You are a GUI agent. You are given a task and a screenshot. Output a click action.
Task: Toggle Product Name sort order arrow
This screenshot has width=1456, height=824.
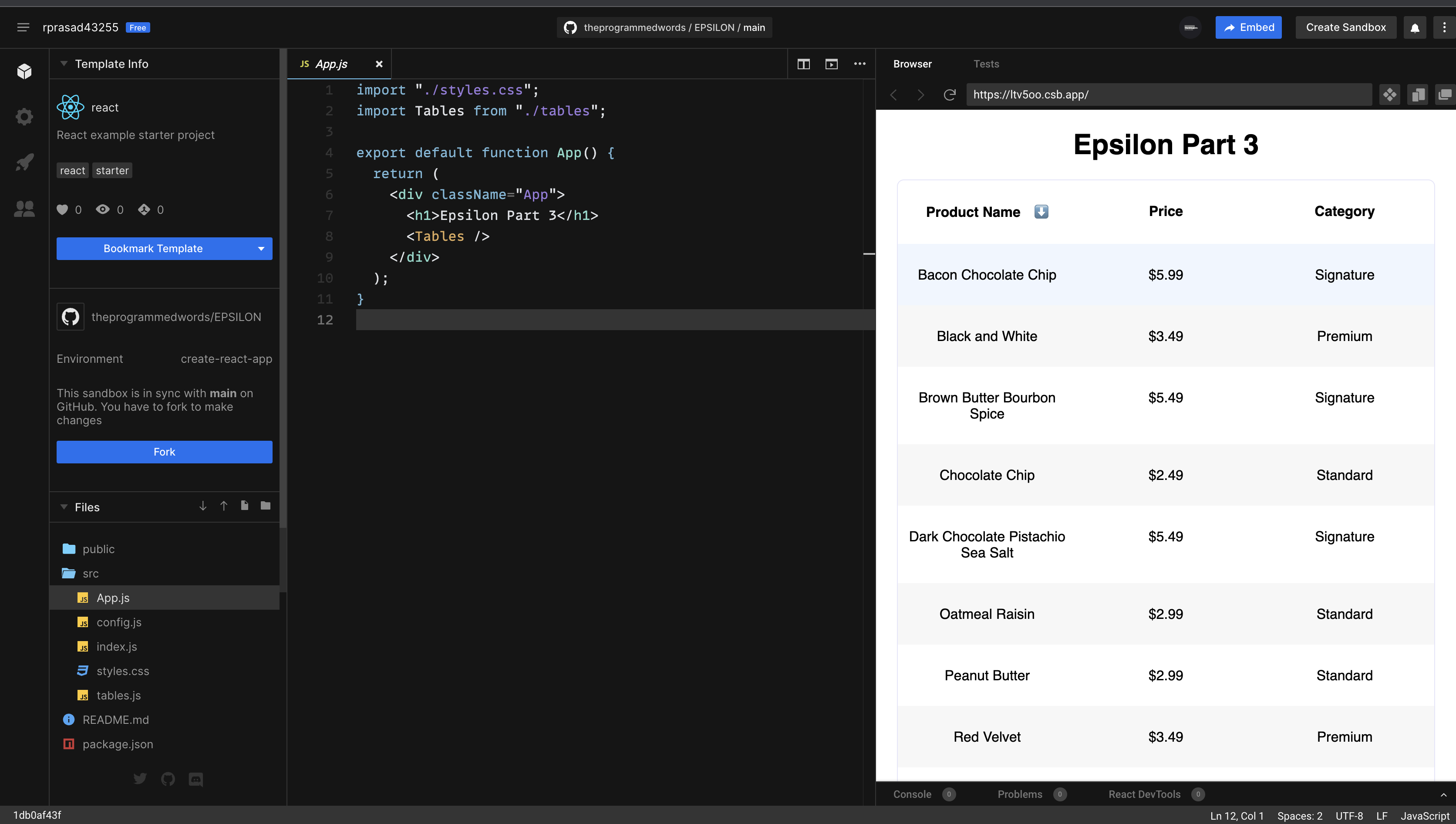[x=1042, y=212]
